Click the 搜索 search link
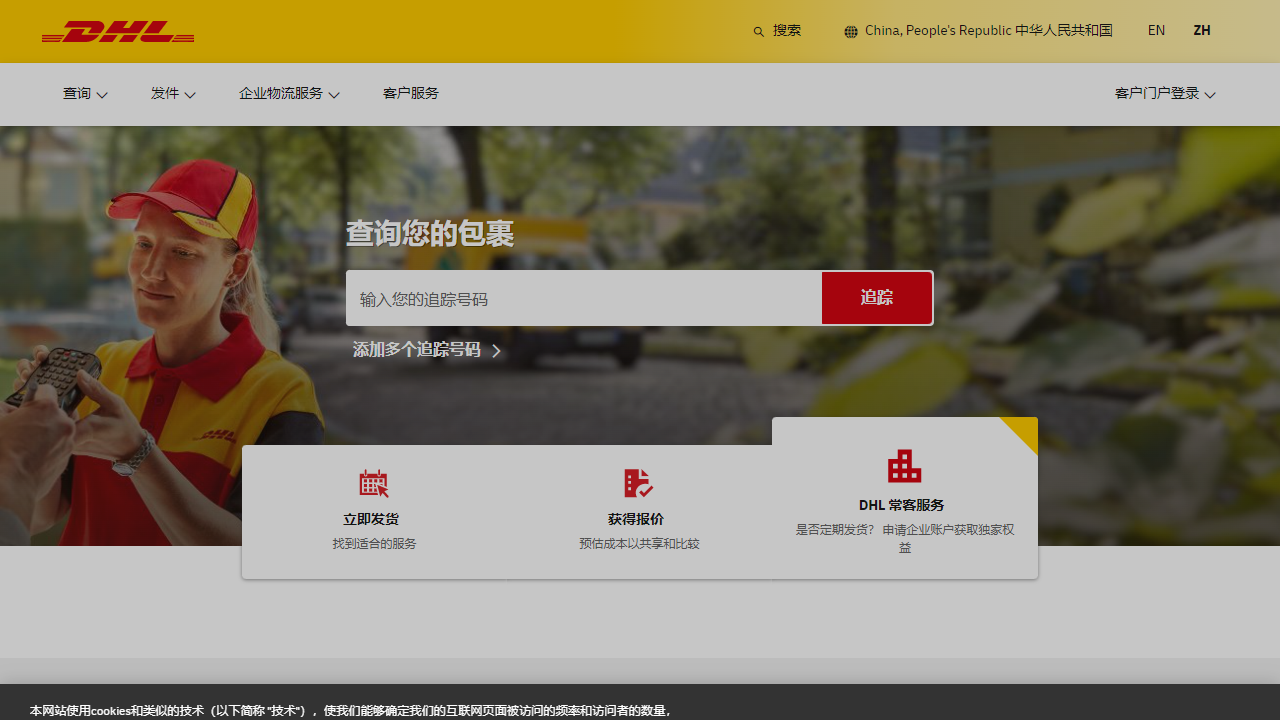 click(x=787, y=31)
